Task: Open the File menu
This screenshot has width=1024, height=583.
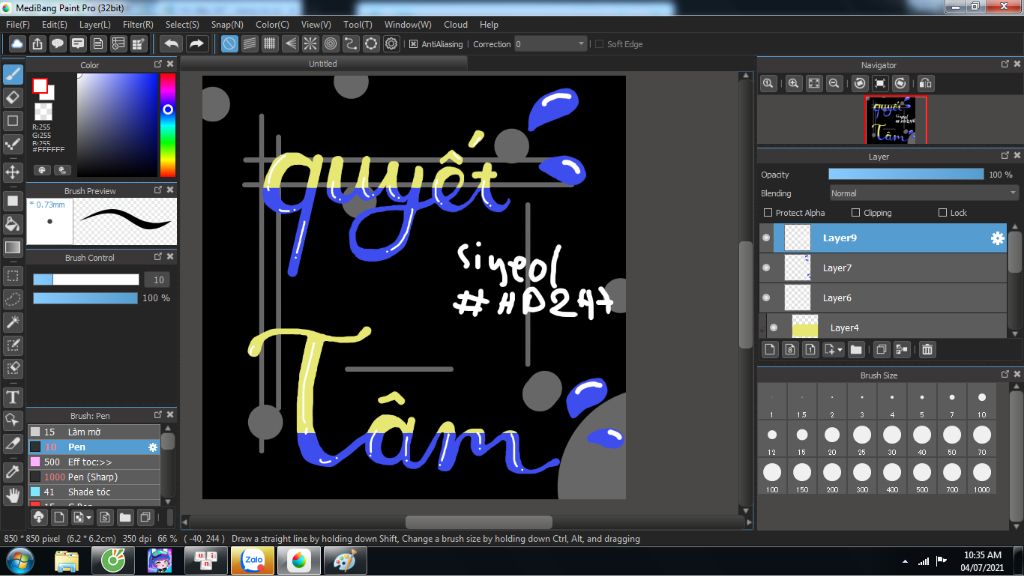Action: tap(18, 24)
